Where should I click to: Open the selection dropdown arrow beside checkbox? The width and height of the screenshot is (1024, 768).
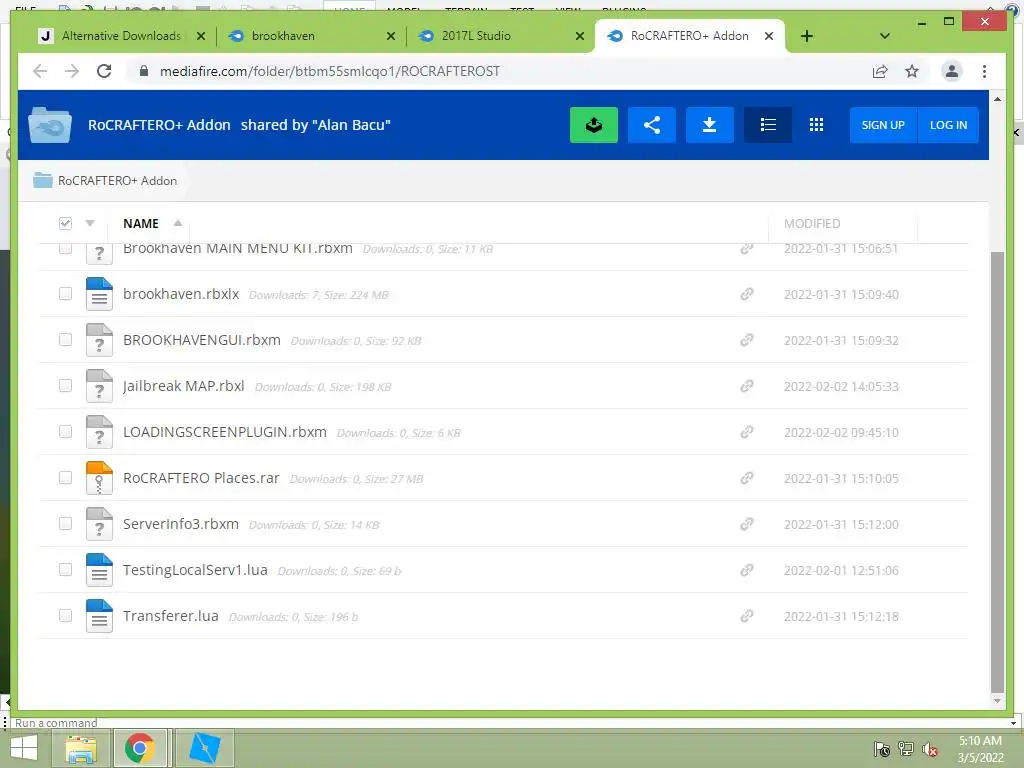(x=90, y=223)
